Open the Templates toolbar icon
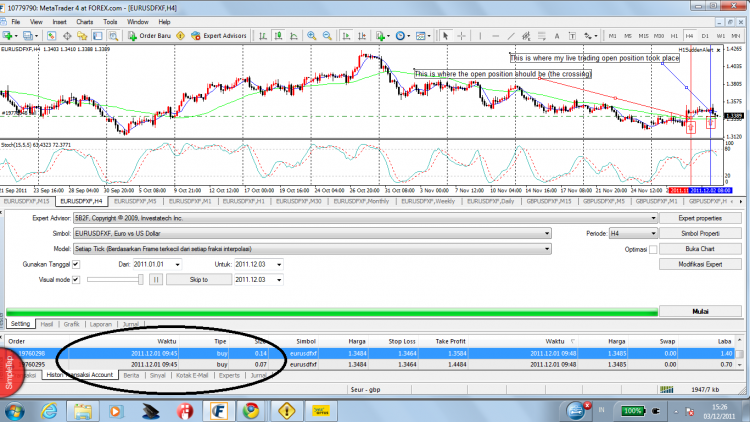This screenshot has width=750, height=422. click(x=420, y=36)
